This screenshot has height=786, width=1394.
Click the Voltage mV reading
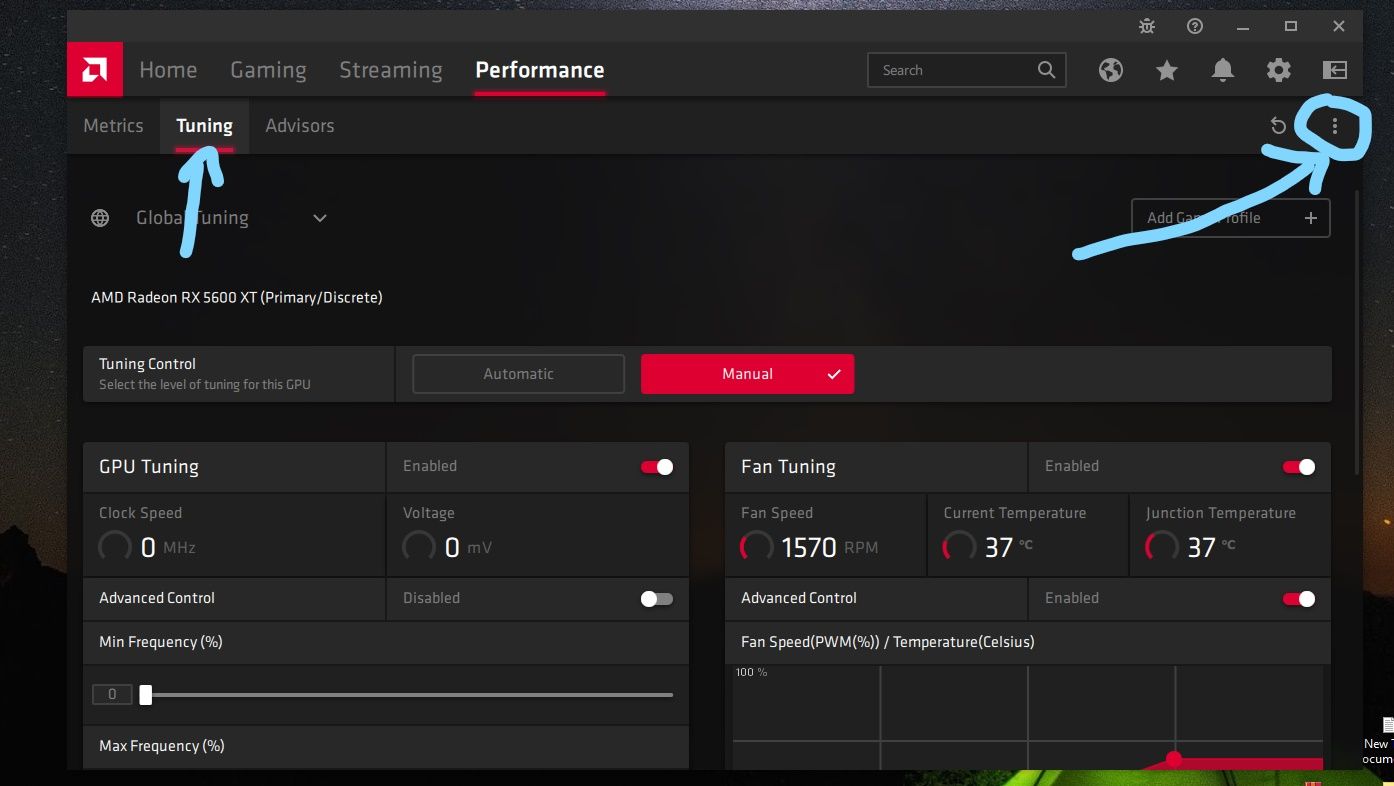pyautogui.click(x=447, y=547)
